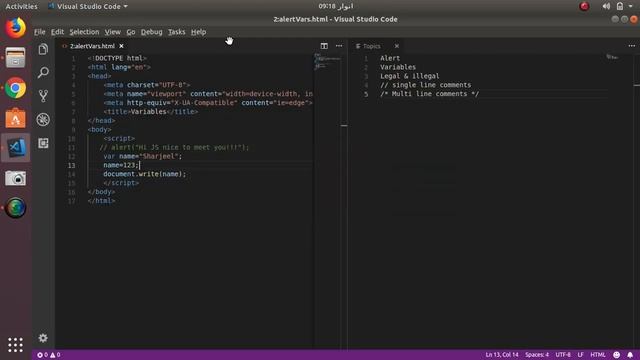Select Visual Studio Code in the dock
Image resolution: width=640 pixels, height=360 pixels.
click(16, 148)
